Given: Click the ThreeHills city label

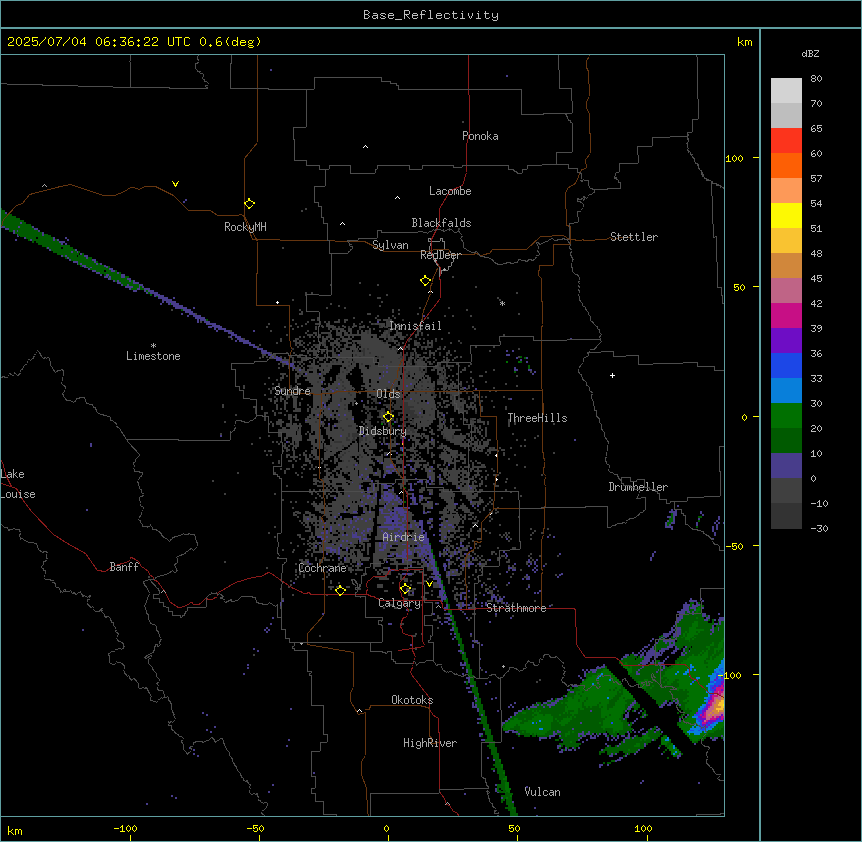Looking at the screenshot, I should pos(537,418).
